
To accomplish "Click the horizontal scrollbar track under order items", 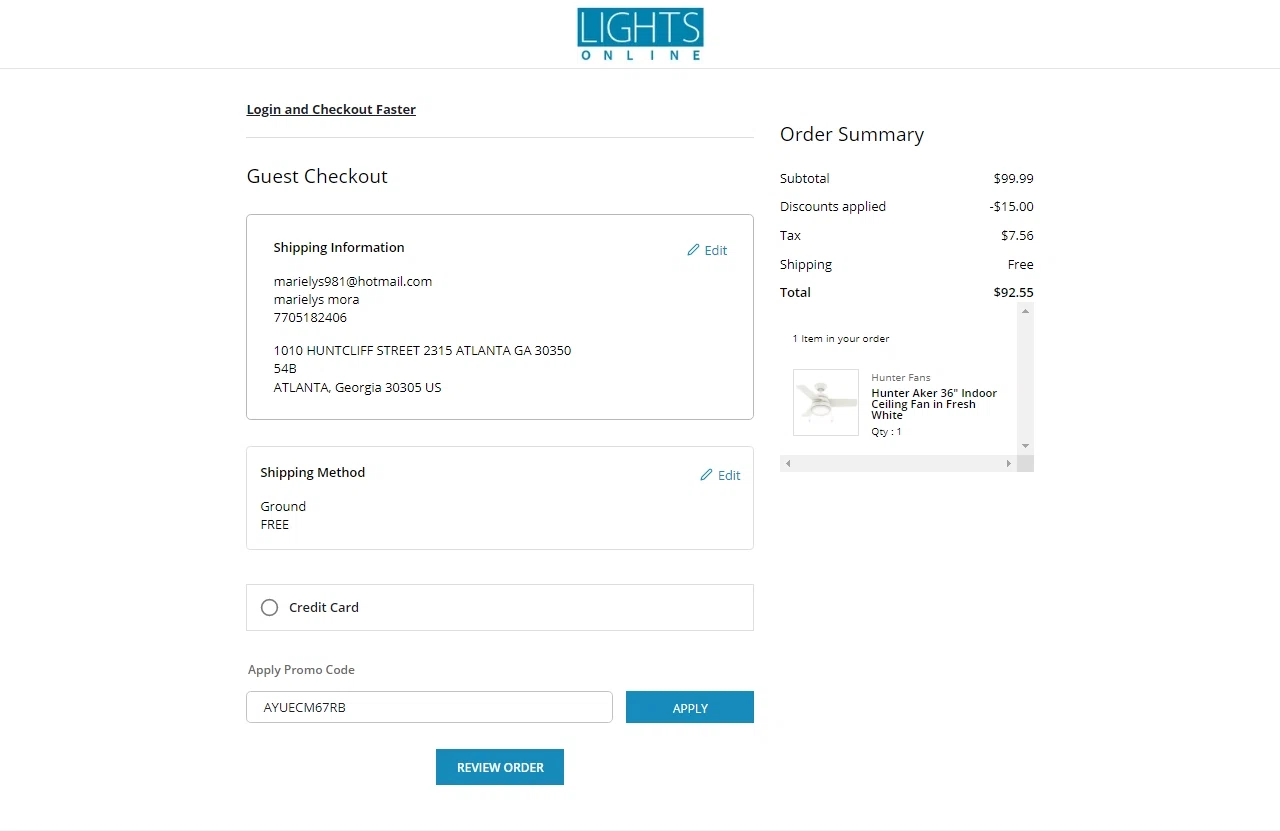I will point(898,464).
